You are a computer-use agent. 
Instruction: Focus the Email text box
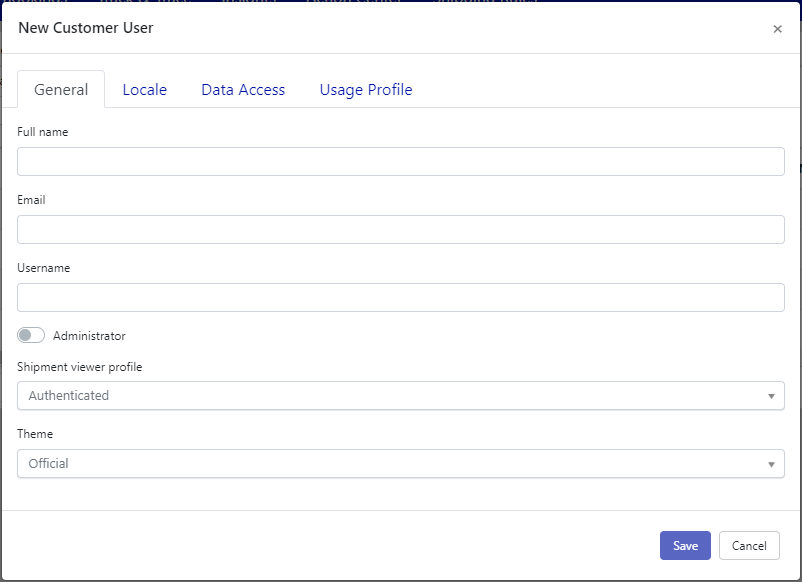400,230
